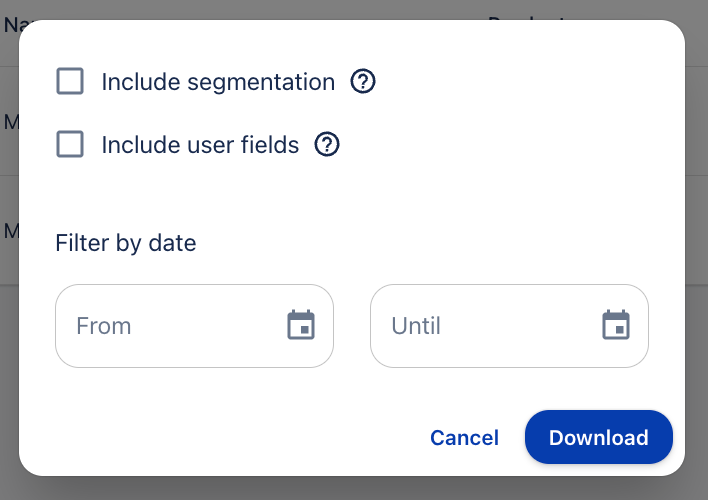Click the "Include segmentation" label text
Image resolution: width=708 pixels, height=500 pixels.
pos(218,82)
